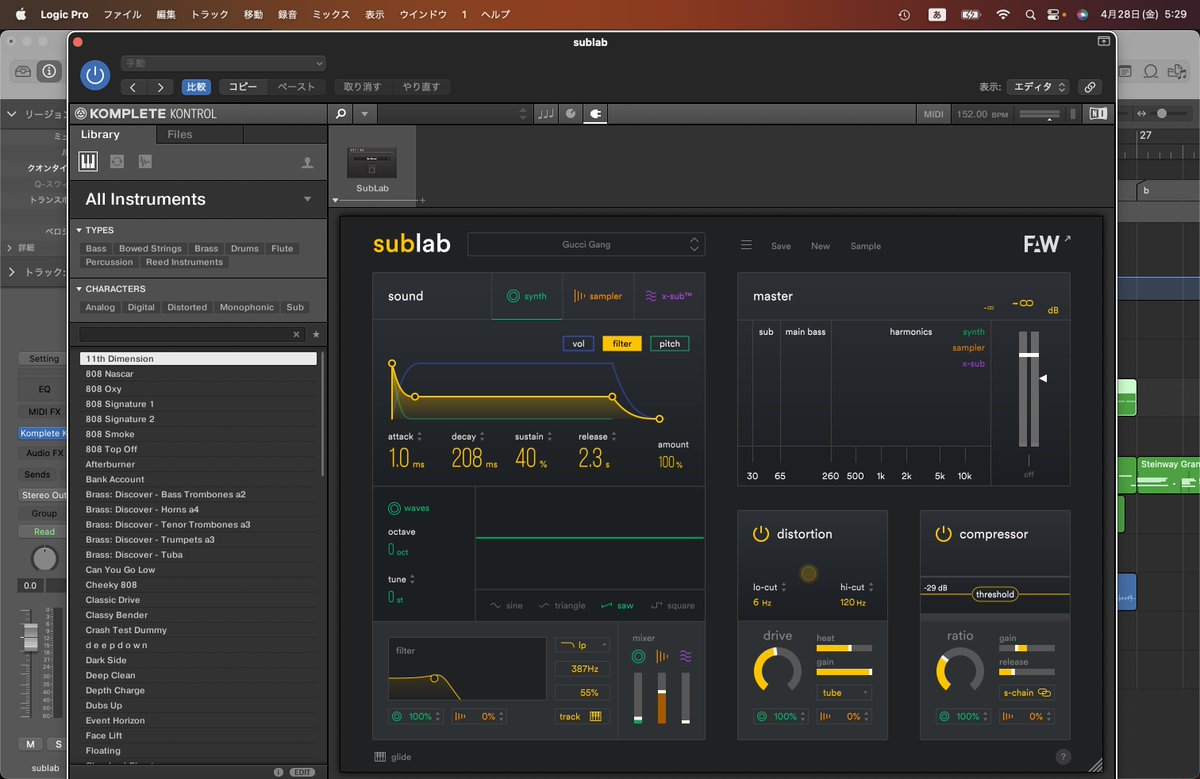This screenshot has height=779, width=1200.
Task: Toggle the s-chain button in compressor
Action: 1027,692
